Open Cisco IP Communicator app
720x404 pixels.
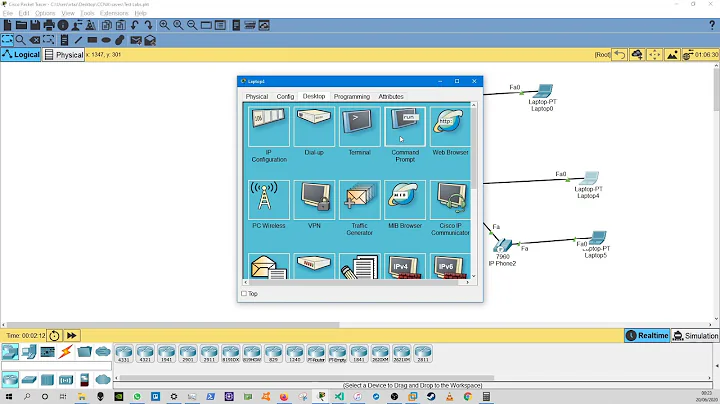(x=450, y=200)
